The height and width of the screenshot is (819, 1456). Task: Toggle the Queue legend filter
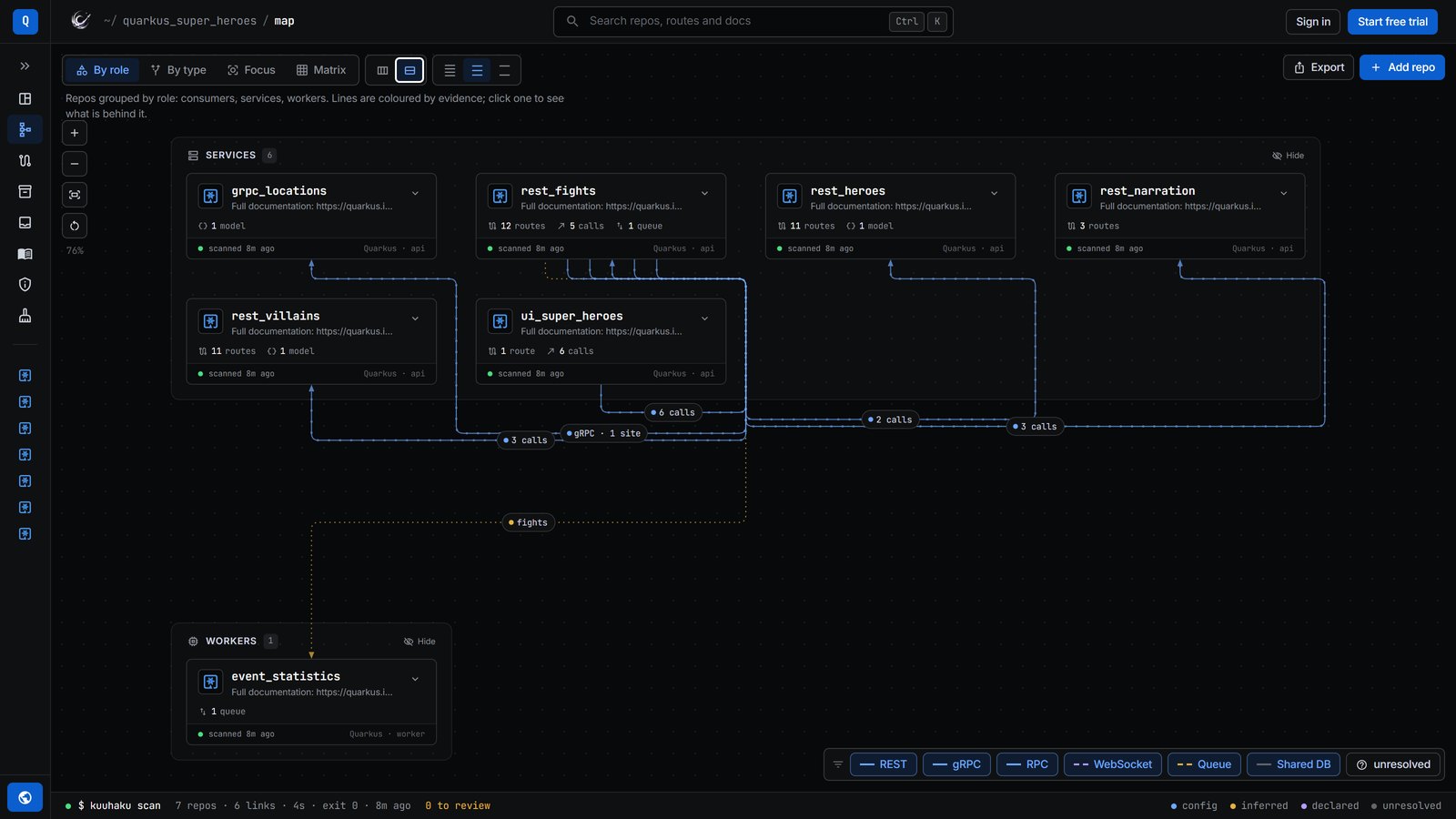click(x=1204, y=764)
